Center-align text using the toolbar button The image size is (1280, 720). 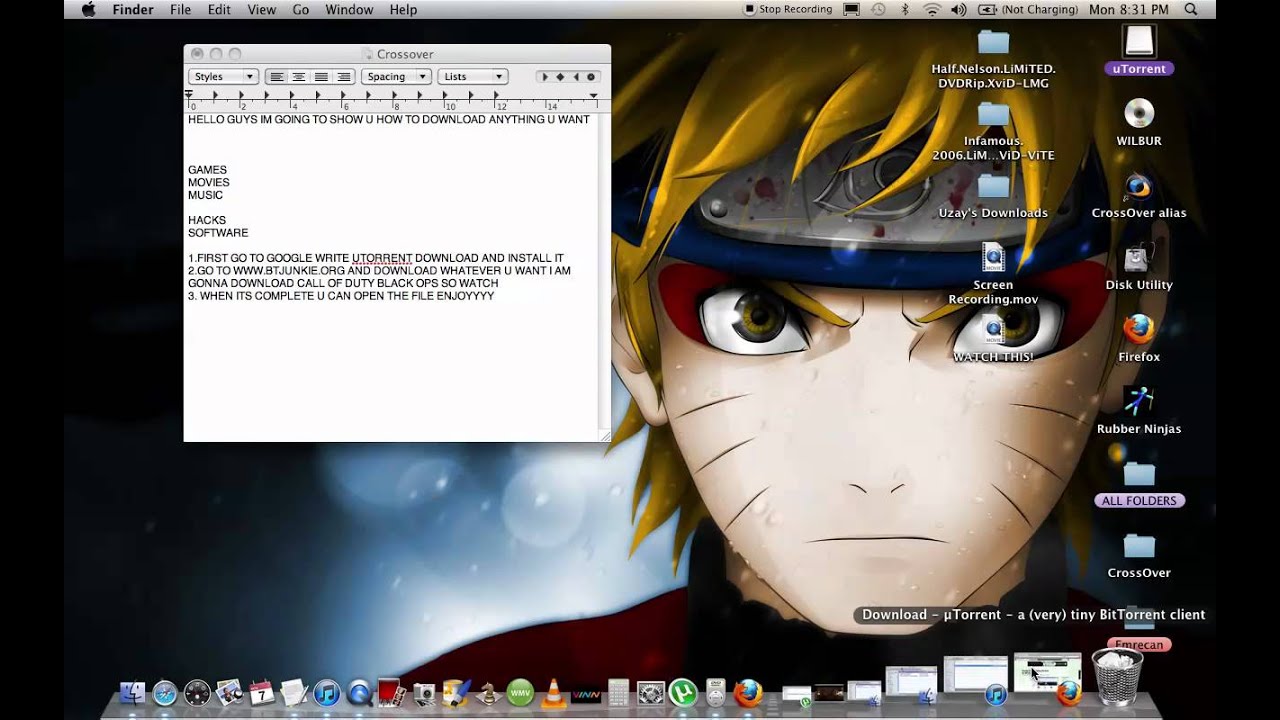point(299,77)
